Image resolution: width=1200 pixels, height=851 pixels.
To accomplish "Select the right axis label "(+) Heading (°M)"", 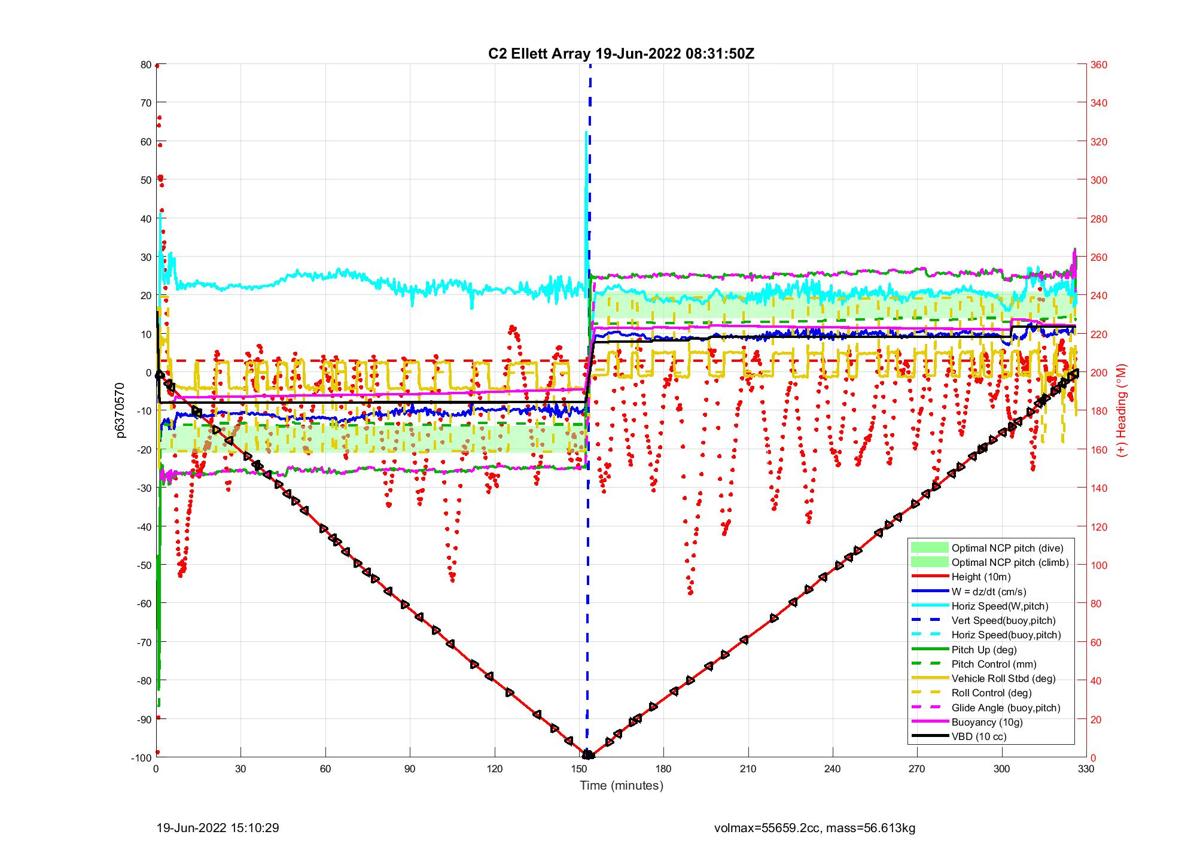I will [1121, 411].
